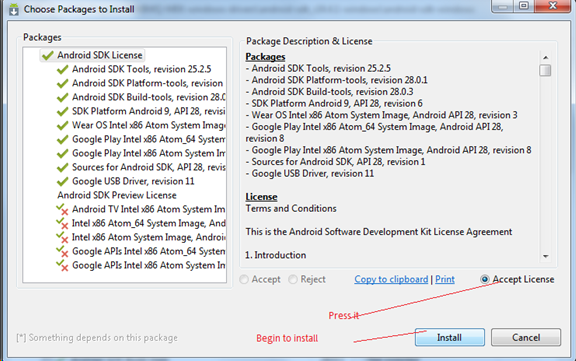
Task: Close the Choose Packages to Install dialog
Action: coord(552,6)
